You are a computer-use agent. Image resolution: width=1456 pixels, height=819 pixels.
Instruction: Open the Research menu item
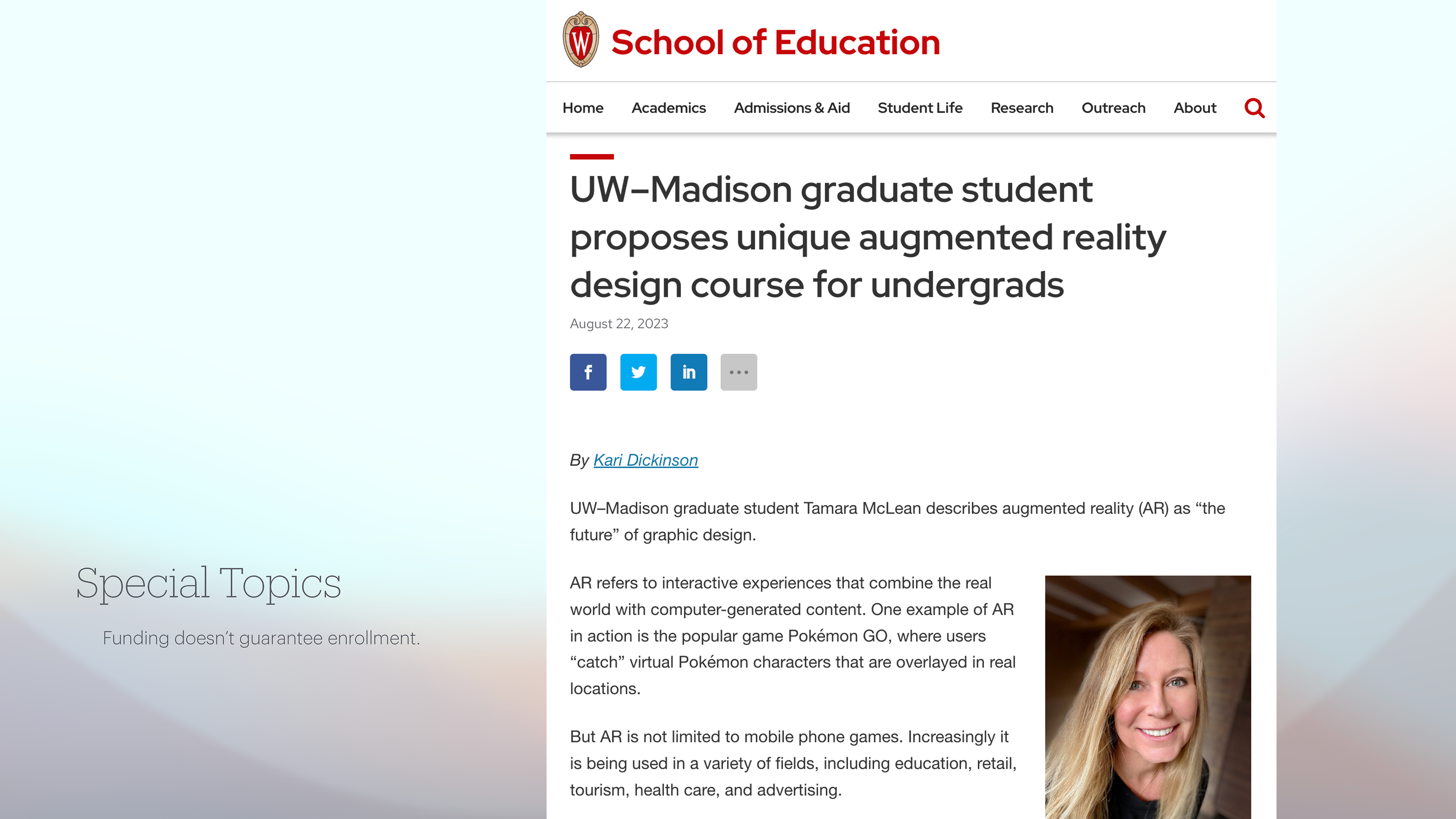(x=1021, y=108)
